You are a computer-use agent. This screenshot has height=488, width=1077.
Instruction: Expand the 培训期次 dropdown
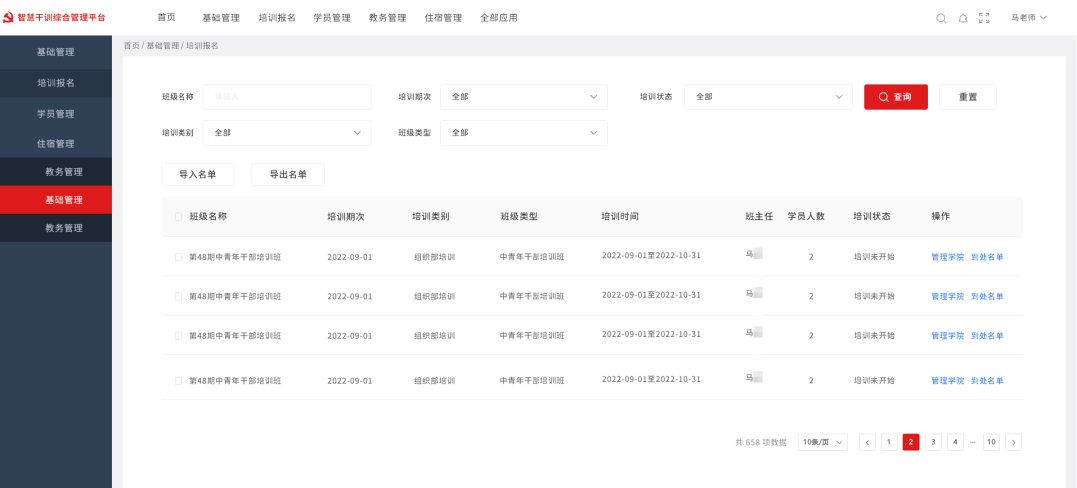coord(523,97)
